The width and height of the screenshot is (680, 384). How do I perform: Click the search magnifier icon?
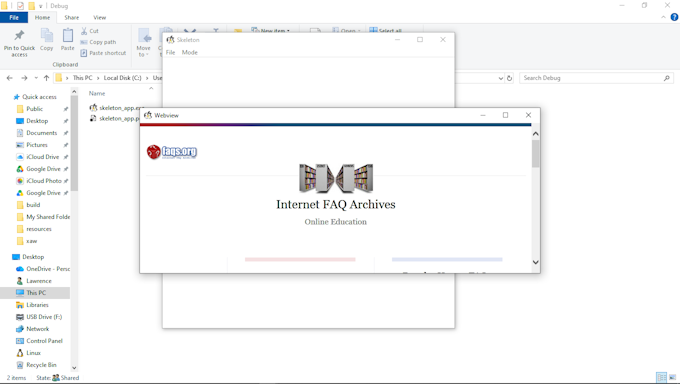pyautogui.click(x=667, y=78)
